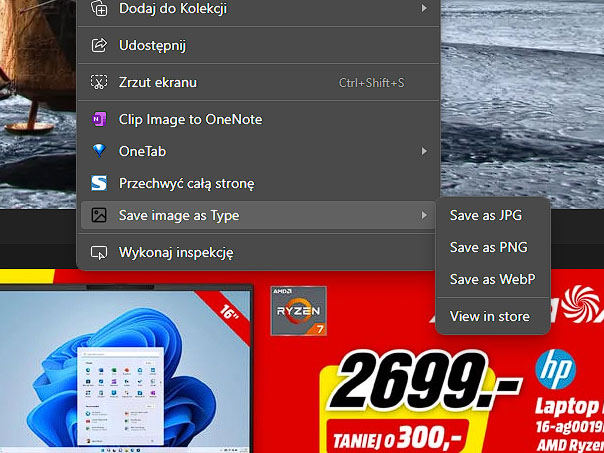Select Save as JPG
This screenshot has height=453, width=604.
point(493,215)
